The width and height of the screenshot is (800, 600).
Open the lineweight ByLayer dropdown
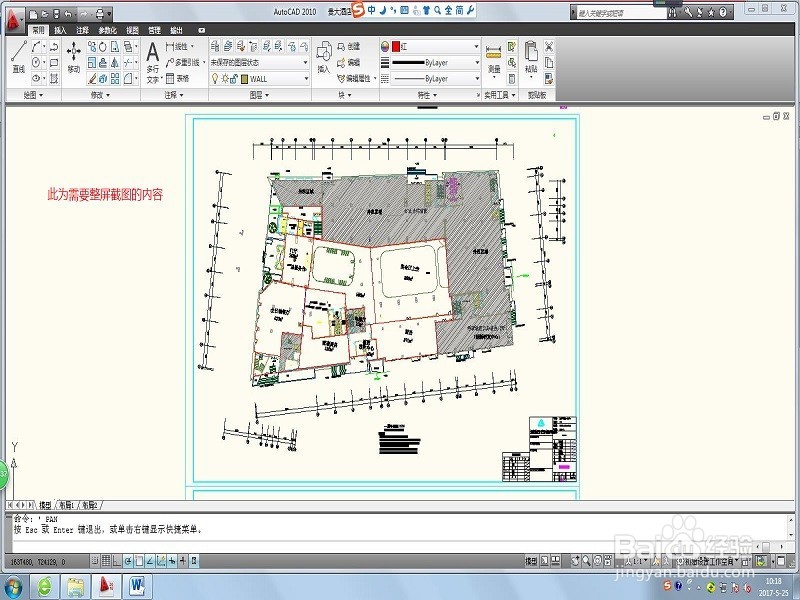(436, 62)
